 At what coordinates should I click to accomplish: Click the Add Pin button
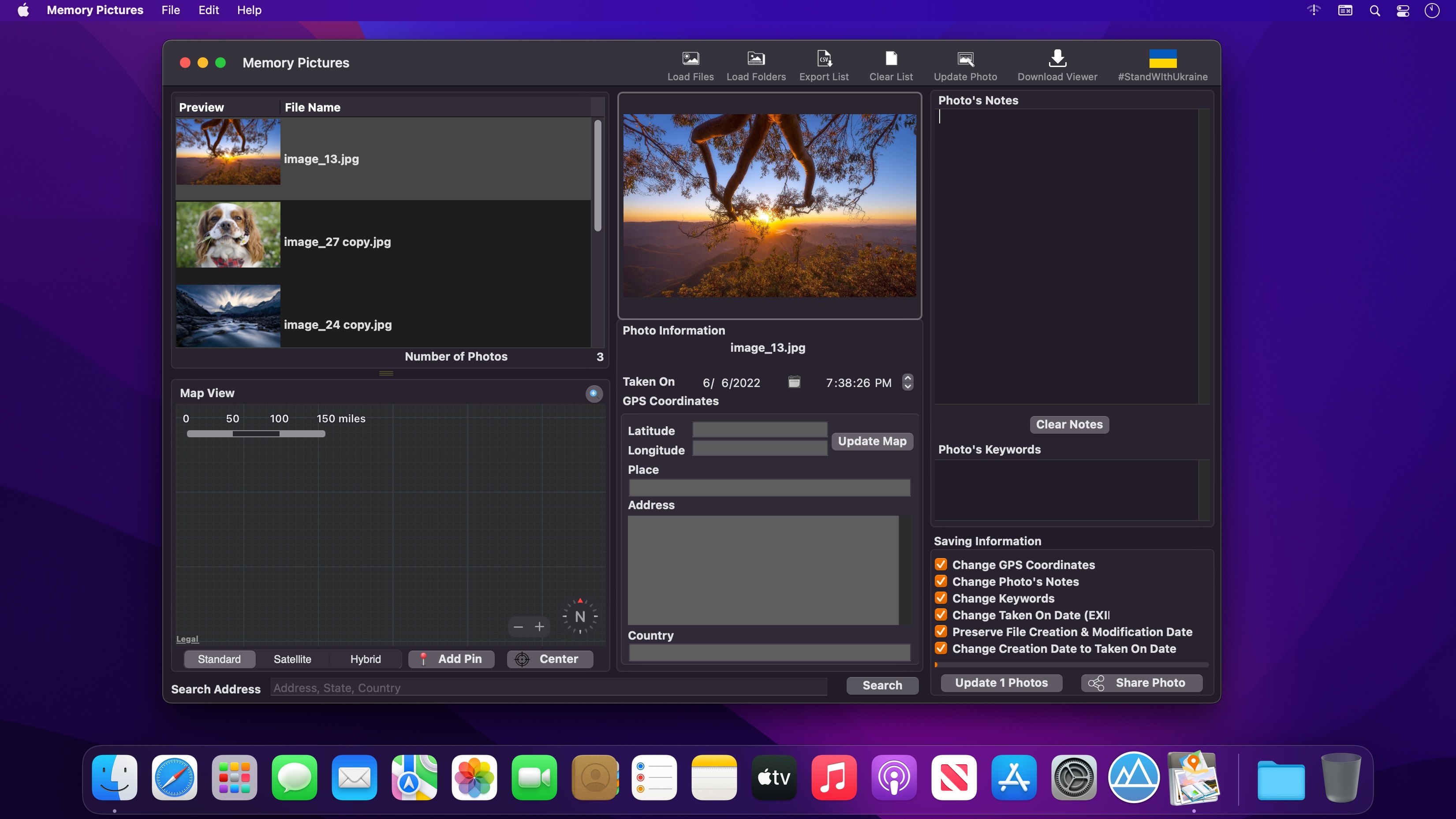tap(452, 659)
